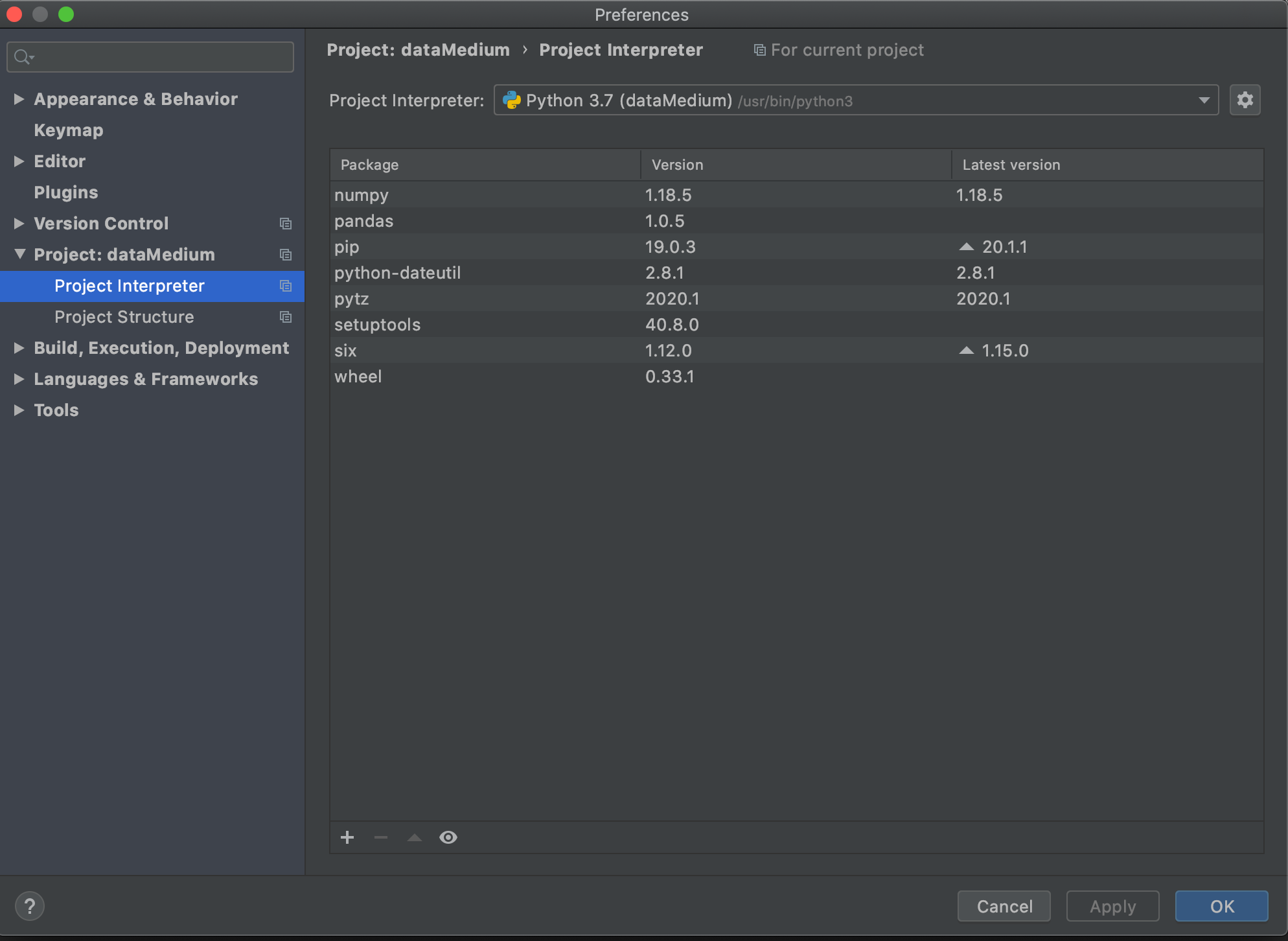Click project-level icon next to Version Control
1288x941 pixels.
286,224
